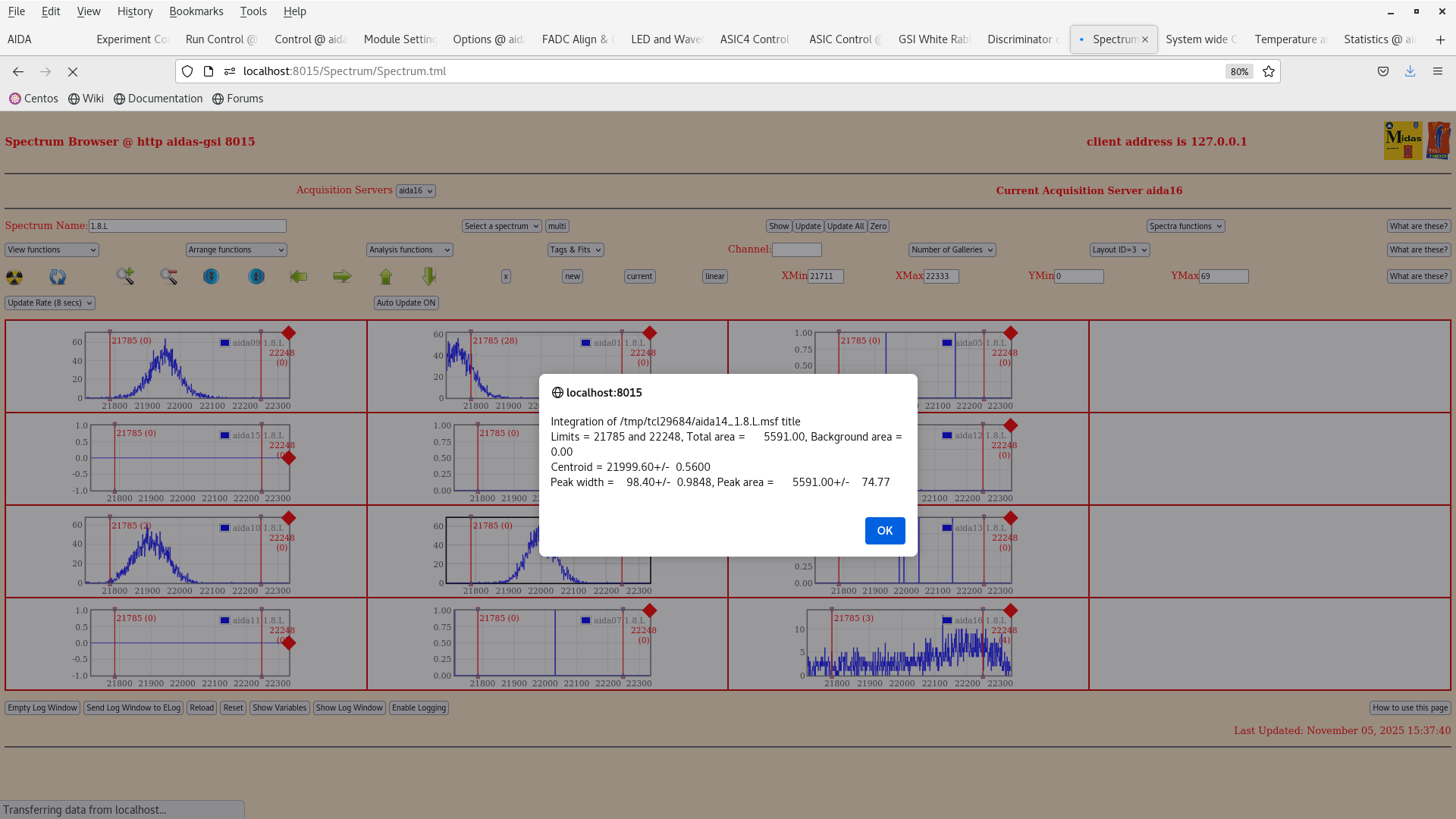Click the blue double-up arrow circle icon
Viewport: 1456px width, 819px height.
click(256, 277)
